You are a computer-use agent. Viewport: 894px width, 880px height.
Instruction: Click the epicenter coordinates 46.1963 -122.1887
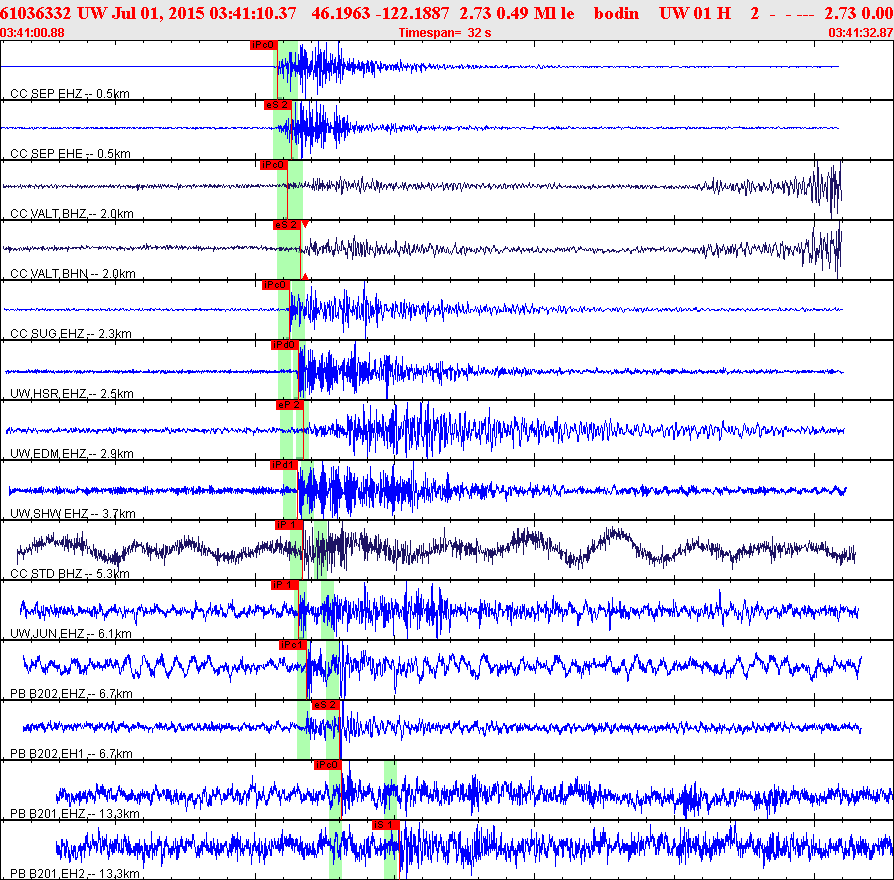click(x=380, y=13)
